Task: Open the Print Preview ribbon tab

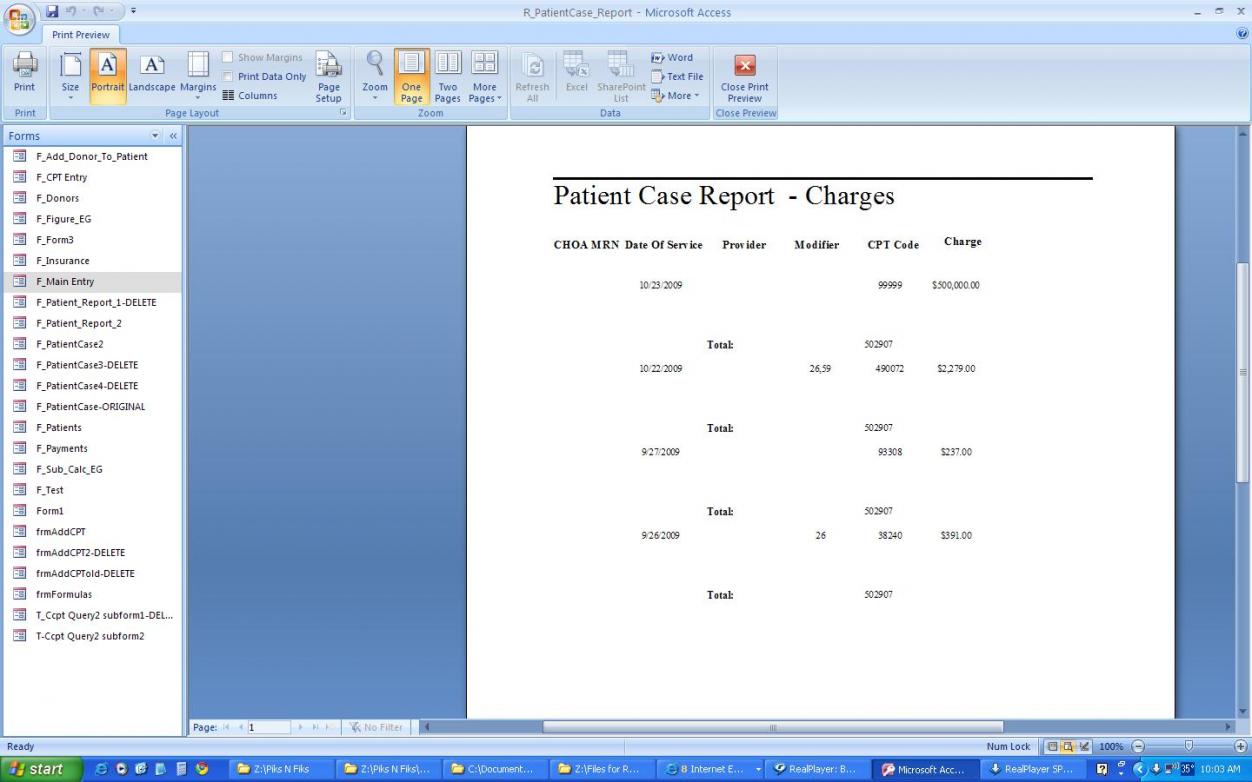Action: point(80,35)
